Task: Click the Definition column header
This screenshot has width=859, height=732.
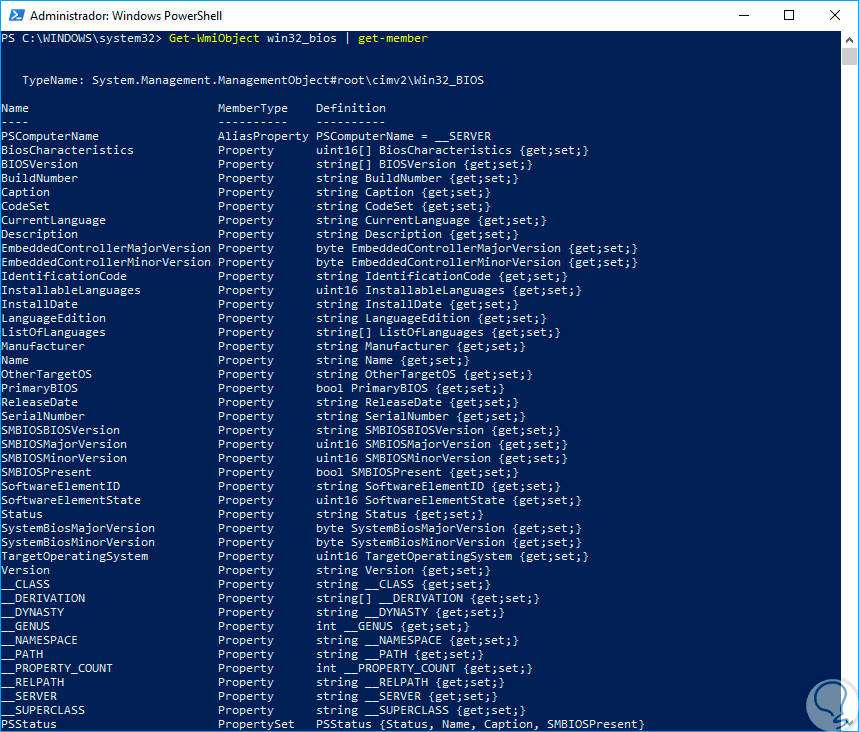Action: 350,108
